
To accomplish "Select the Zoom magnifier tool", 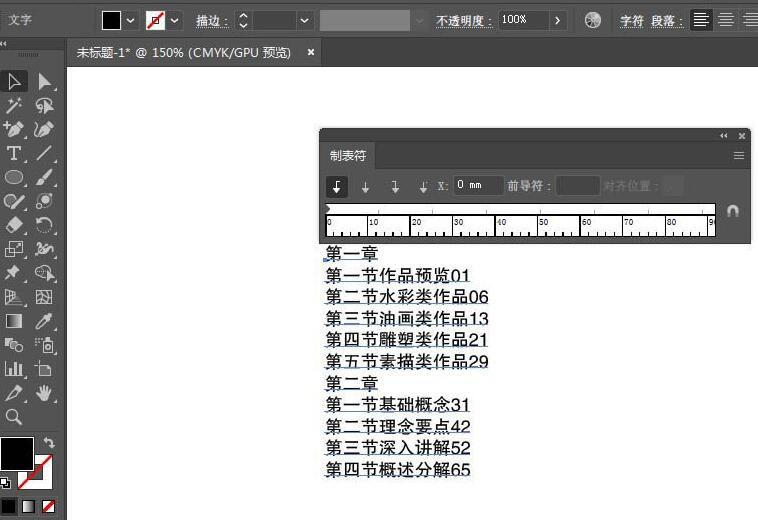I will tap(14, 417).
